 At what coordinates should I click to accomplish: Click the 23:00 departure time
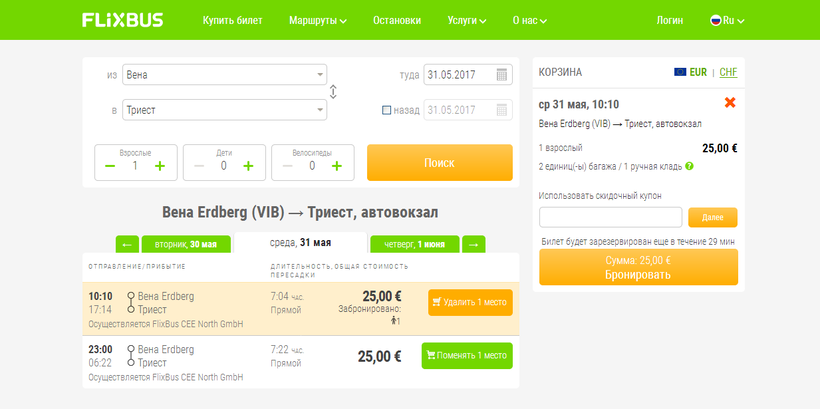(x=100, y=349)
